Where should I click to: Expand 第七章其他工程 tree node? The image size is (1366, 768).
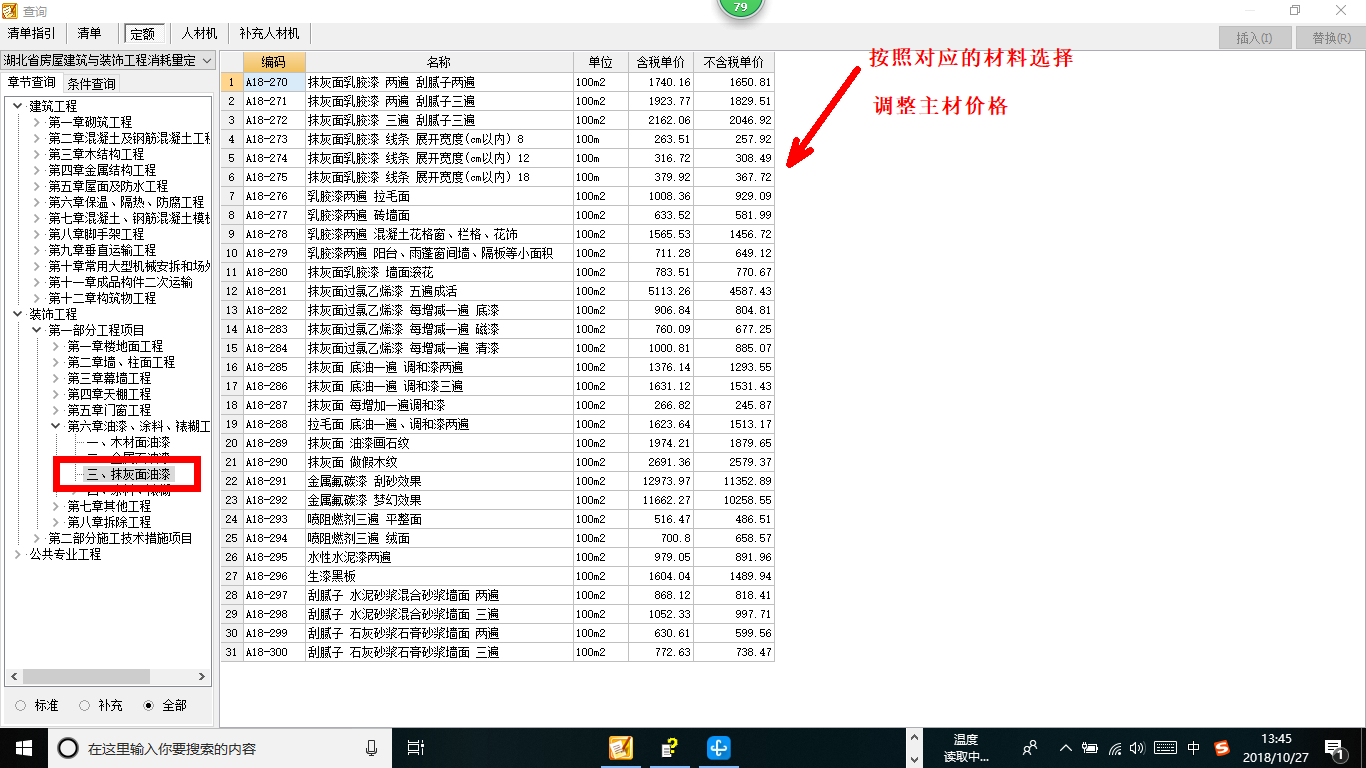coord(55,506)
